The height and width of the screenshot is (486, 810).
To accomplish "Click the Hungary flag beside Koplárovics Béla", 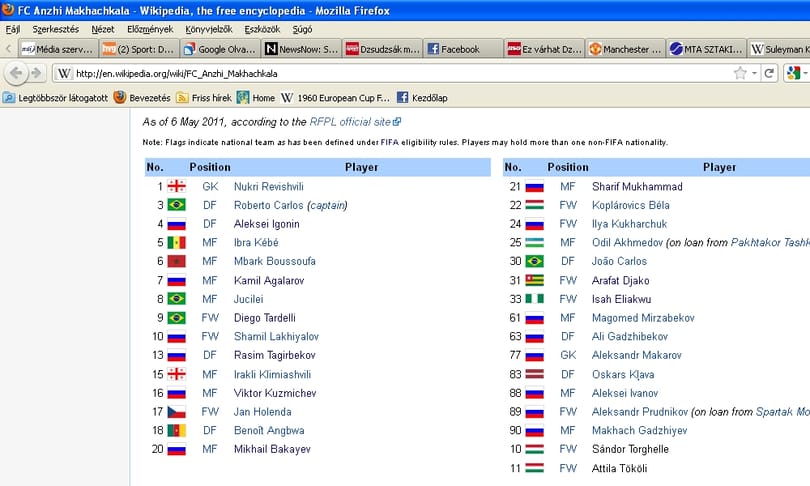I will tap(534, 205).
